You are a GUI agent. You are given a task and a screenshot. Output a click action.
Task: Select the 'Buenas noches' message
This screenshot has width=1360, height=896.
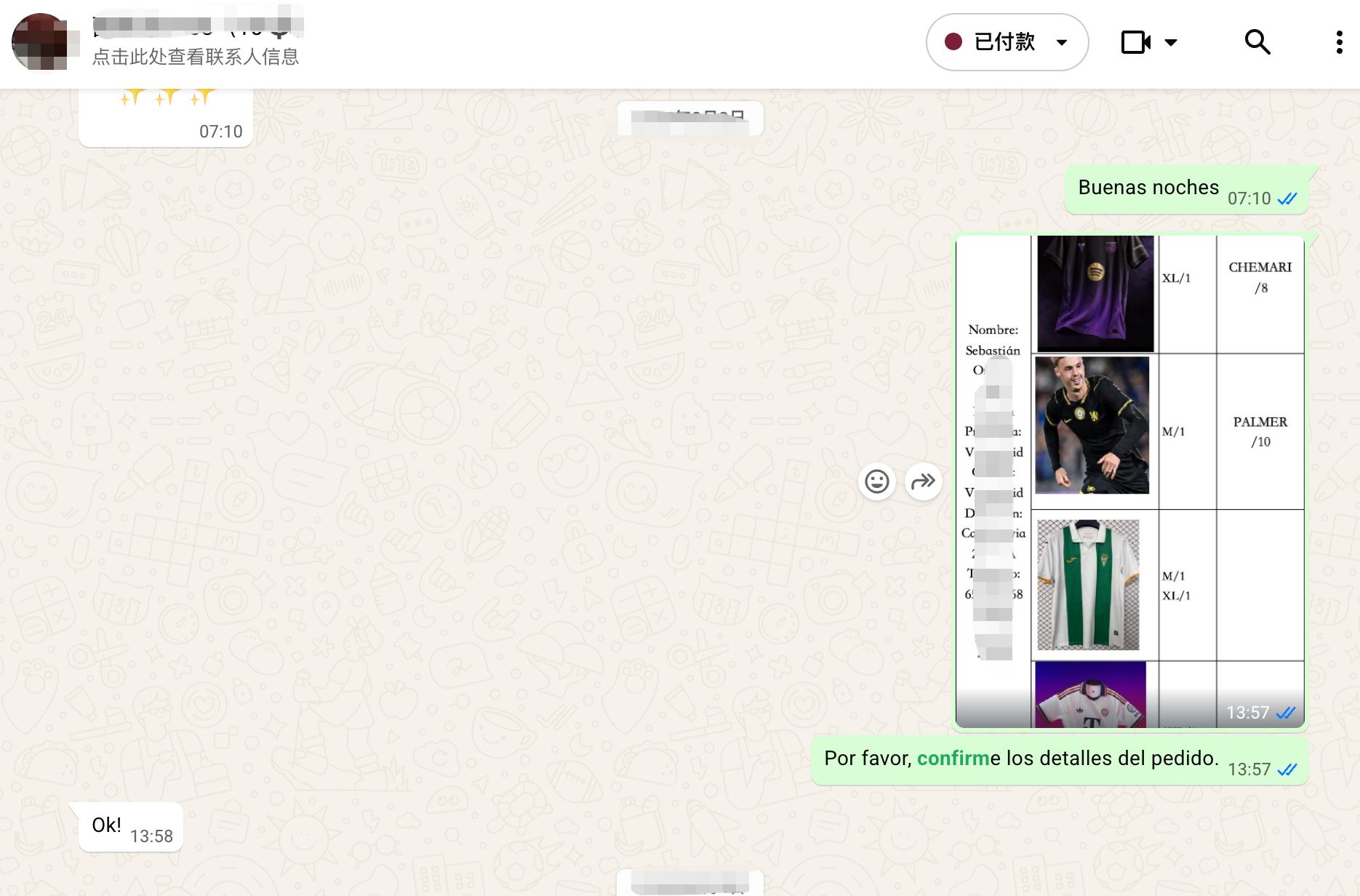[1186, 189]
